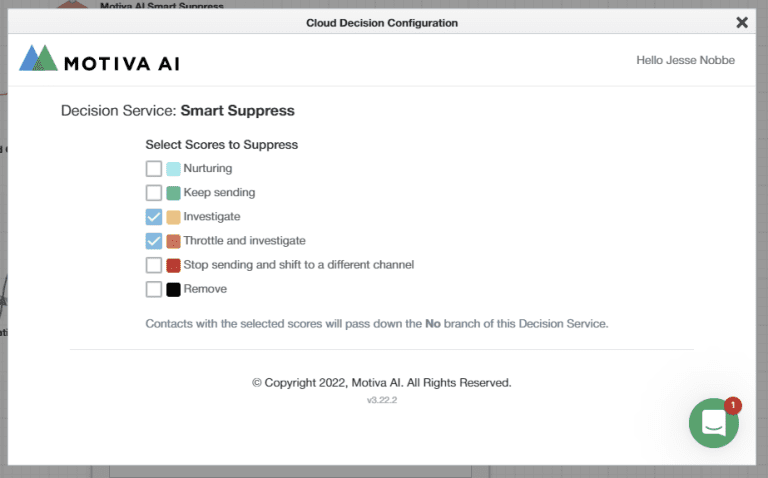
Task: Click the green Keep sending swatch
Action: [173, 193]
